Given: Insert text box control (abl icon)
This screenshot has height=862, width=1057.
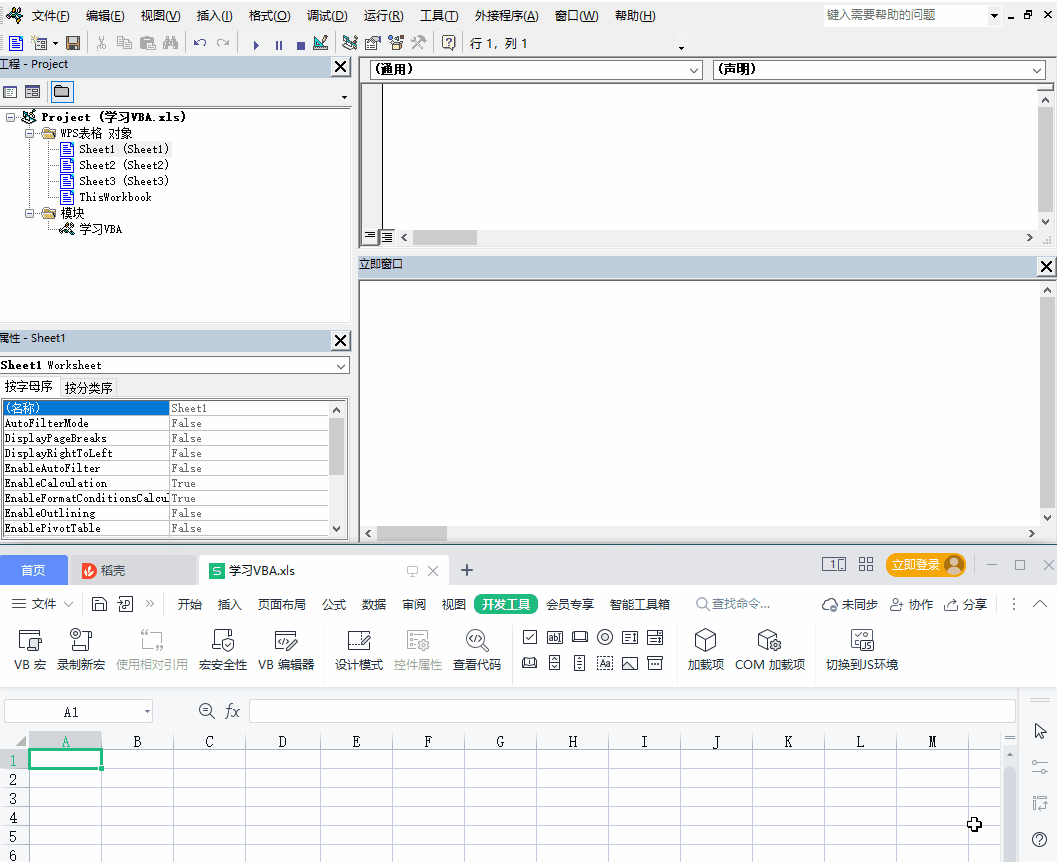Looking at the screenshot, I should (555, 638).
